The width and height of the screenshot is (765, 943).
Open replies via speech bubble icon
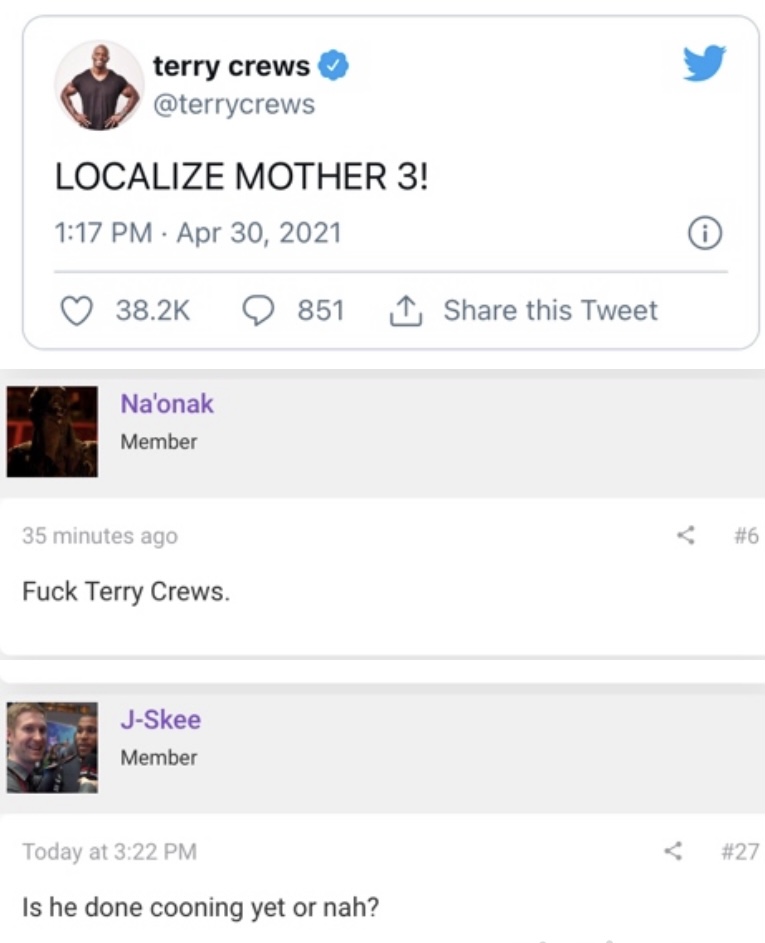[258, 311]
